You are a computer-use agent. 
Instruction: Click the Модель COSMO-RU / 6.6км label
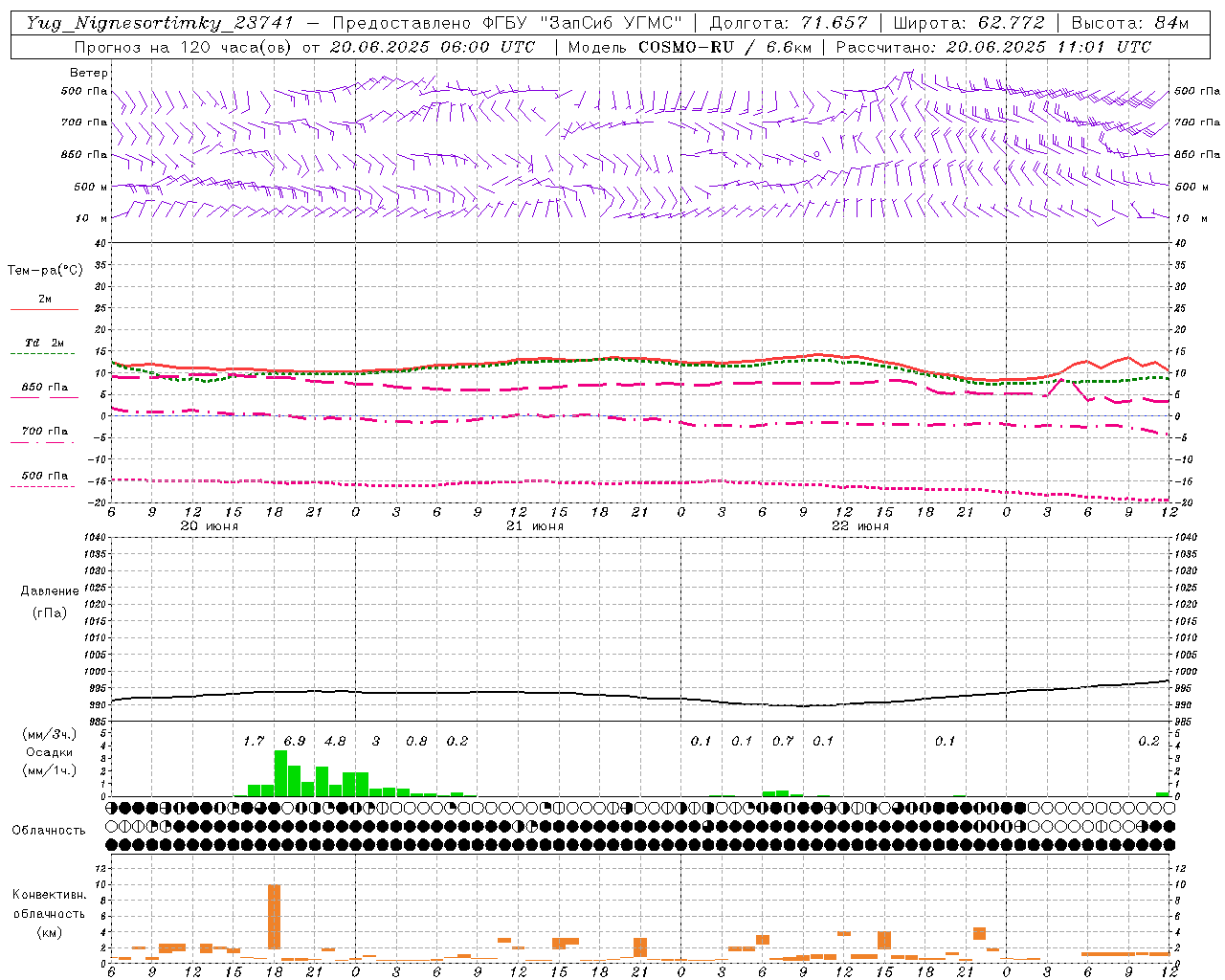[690, 47]
